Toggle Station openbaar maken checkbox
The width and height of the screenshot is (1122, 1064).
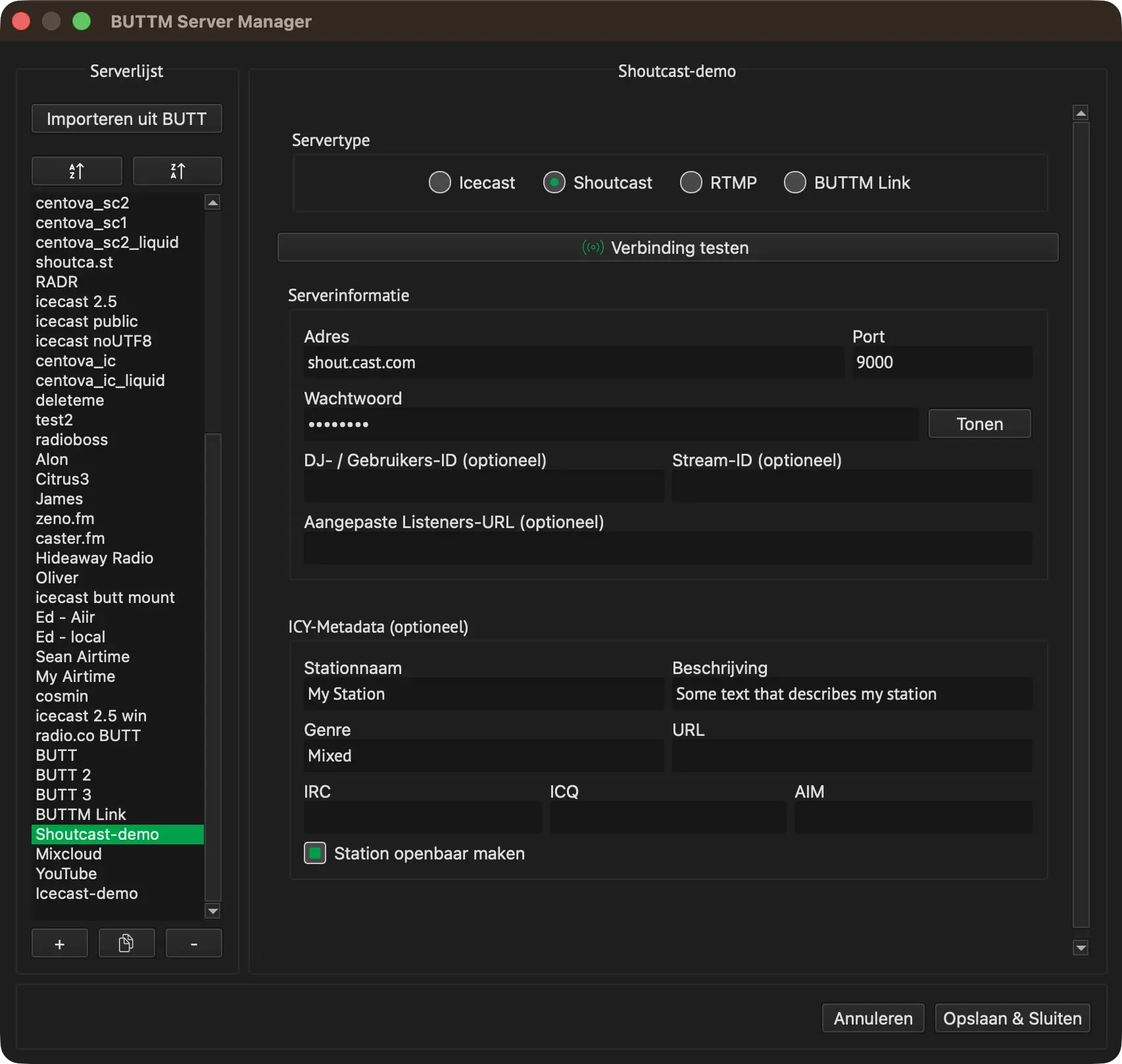point(315,854)
